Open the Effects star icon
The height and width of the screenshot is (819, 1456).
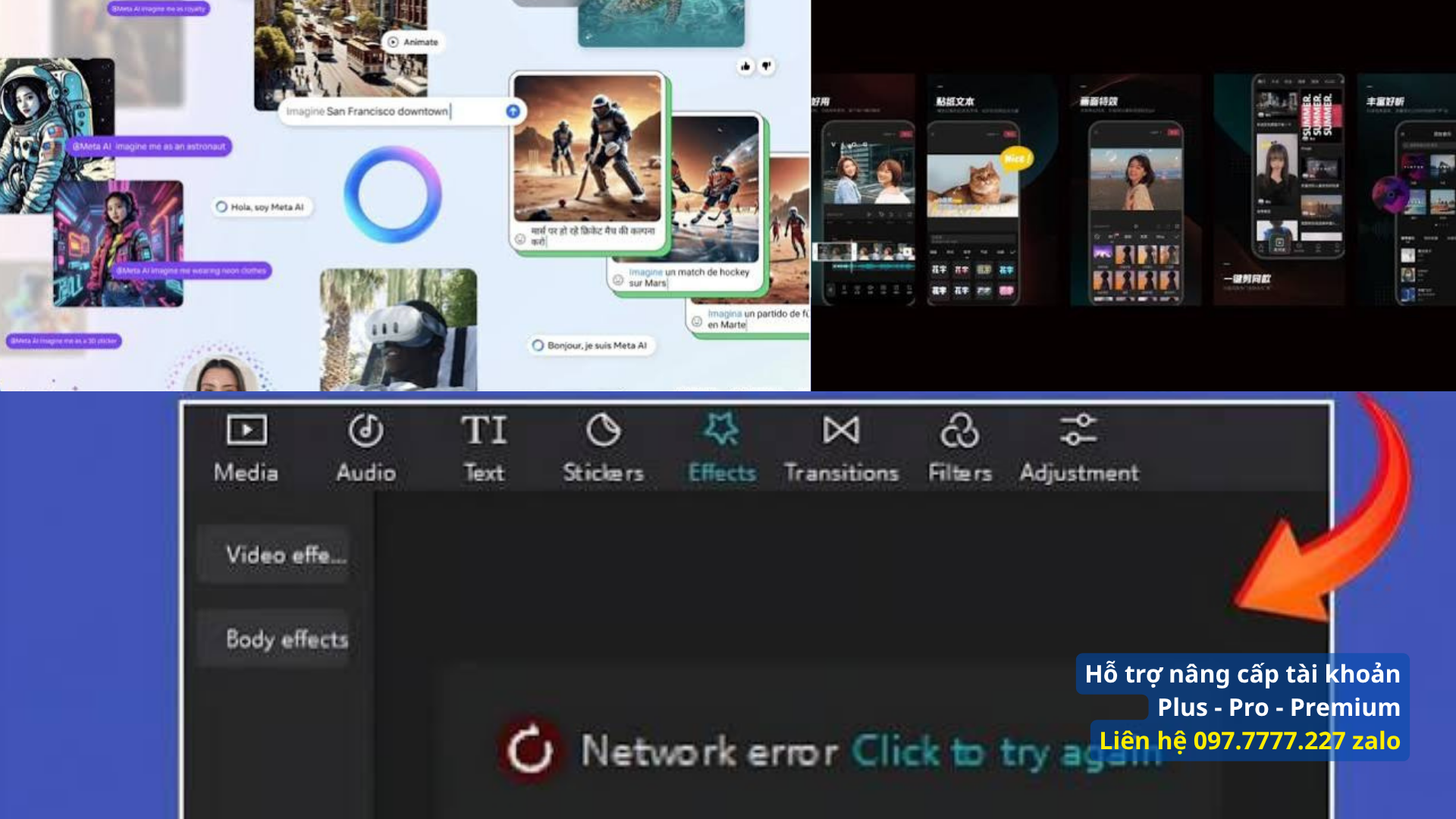point(721,429)
